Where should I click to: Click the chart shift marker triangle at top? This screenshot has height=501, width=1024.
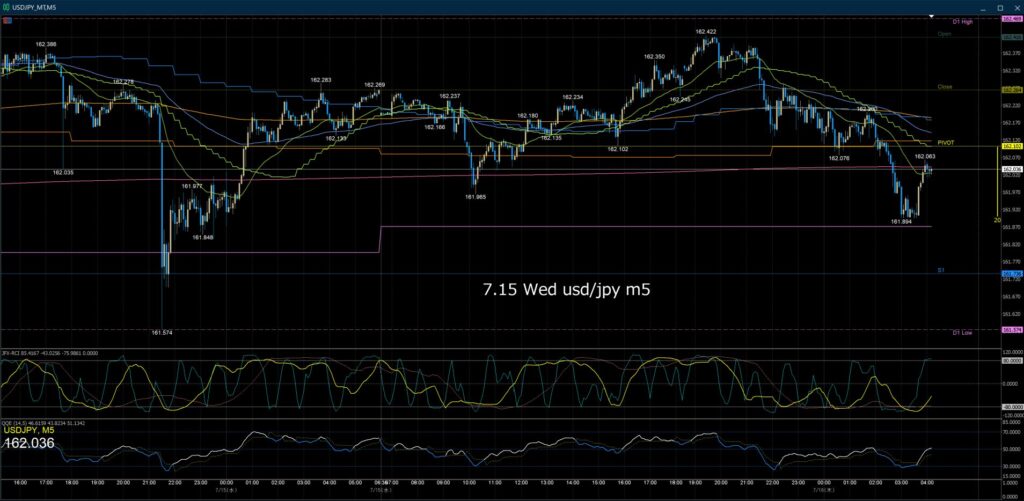click(x=932, y=16)
